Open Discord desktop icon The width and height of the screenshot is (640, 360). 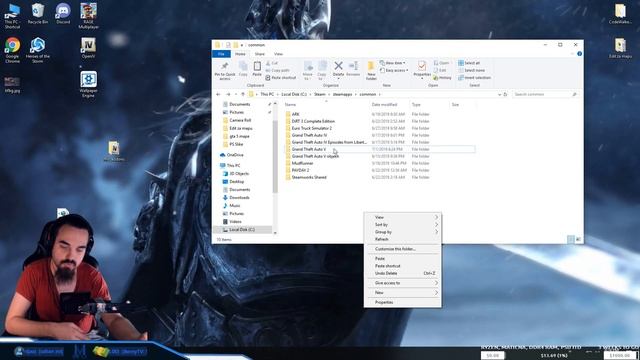[63, 13]
